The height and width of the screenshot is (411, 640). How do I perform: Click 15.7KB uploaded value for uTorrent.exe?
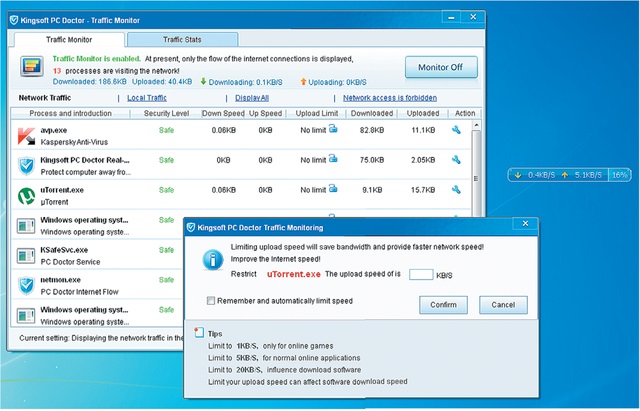point(423,190)
